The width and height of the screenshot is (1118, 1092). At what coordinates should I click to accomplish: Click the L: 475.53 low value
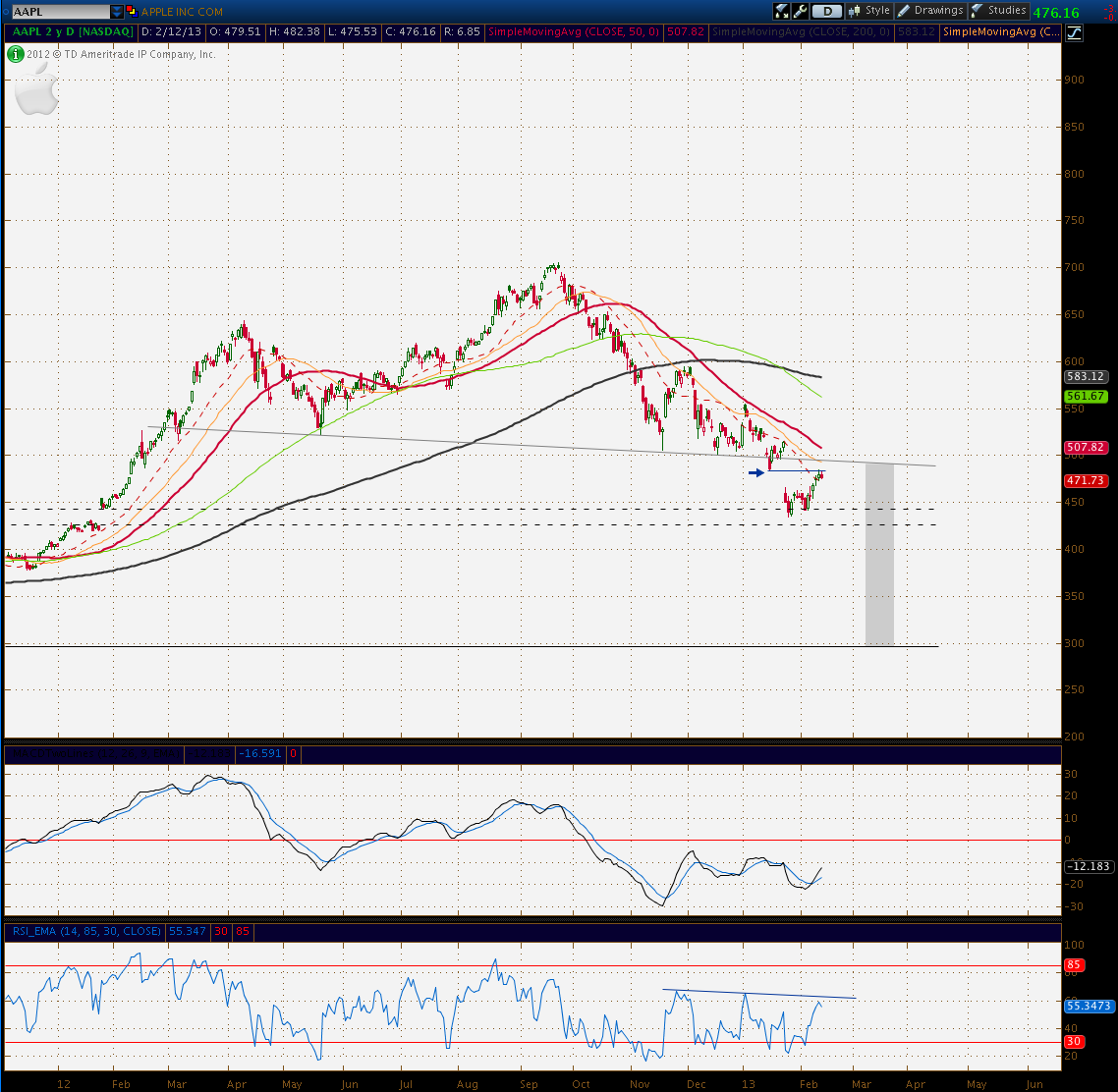coord(352,32)
